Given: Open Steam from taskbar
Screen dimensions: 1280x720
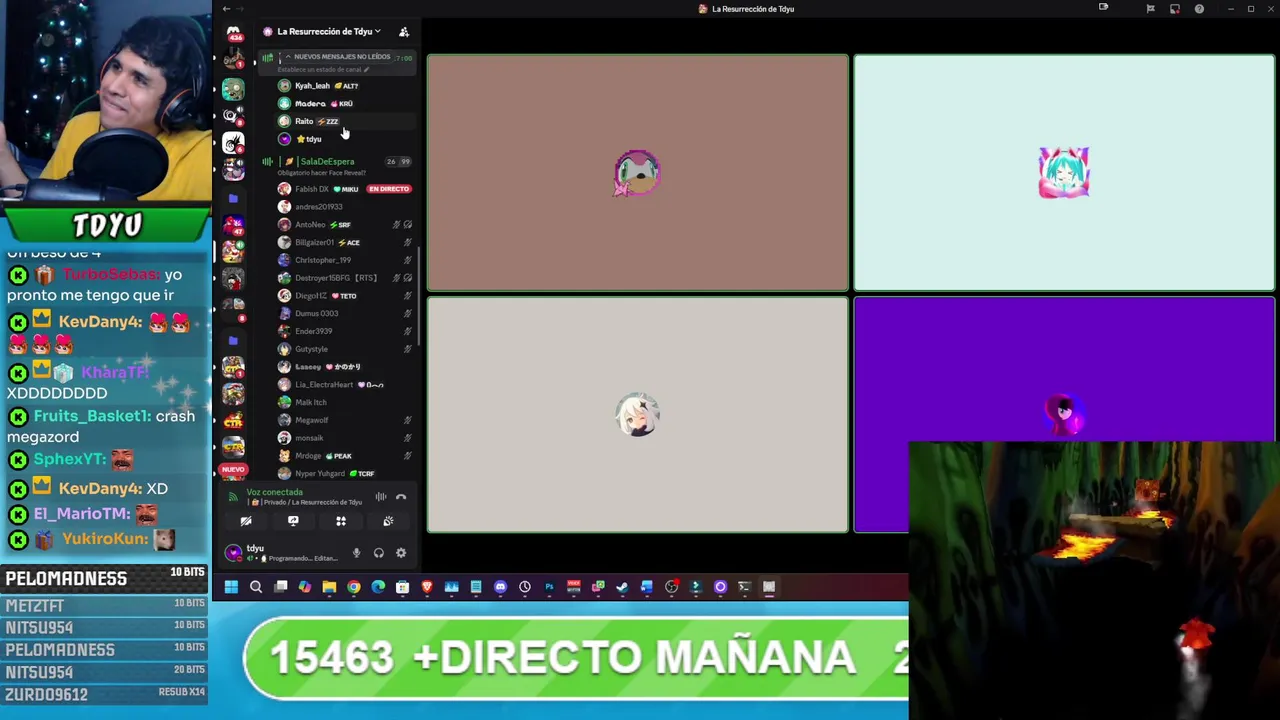Looking at the screenshot, I should (x=622, y=587).
